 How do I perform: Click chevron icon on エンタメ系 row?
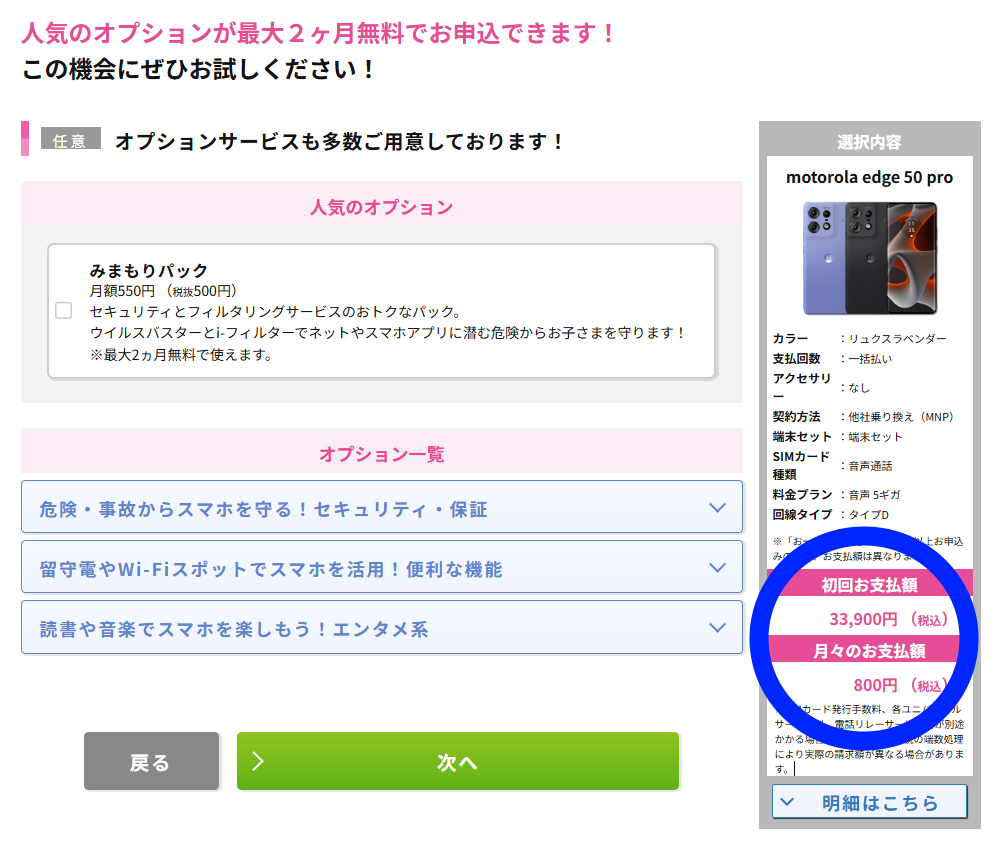717,627
